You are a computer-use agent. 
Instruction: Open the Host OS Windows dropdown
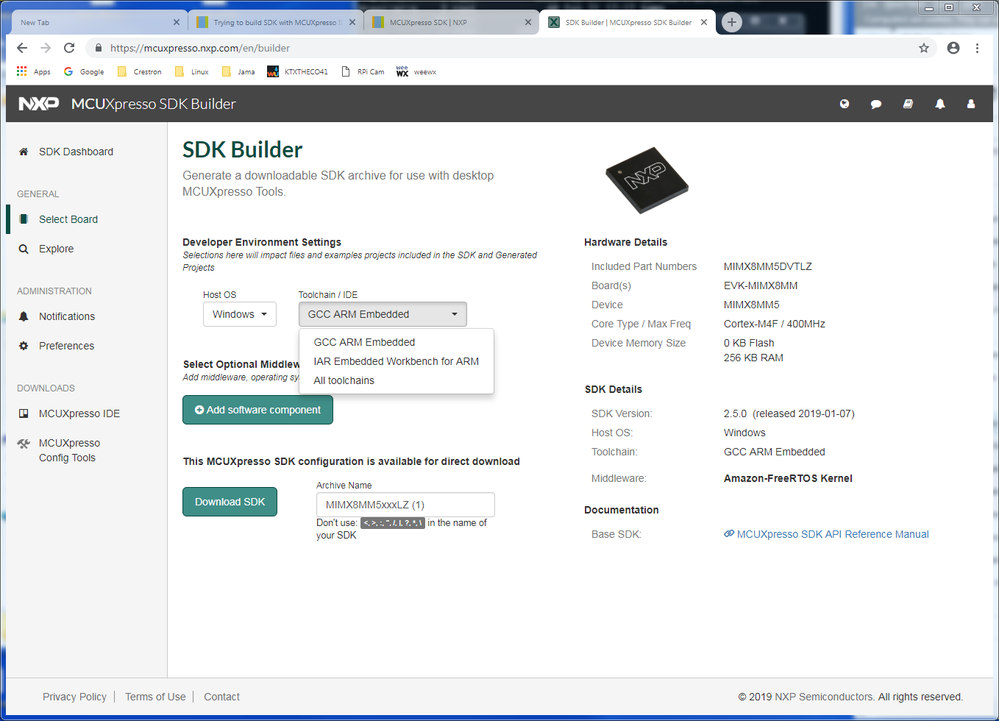[240, 314]
